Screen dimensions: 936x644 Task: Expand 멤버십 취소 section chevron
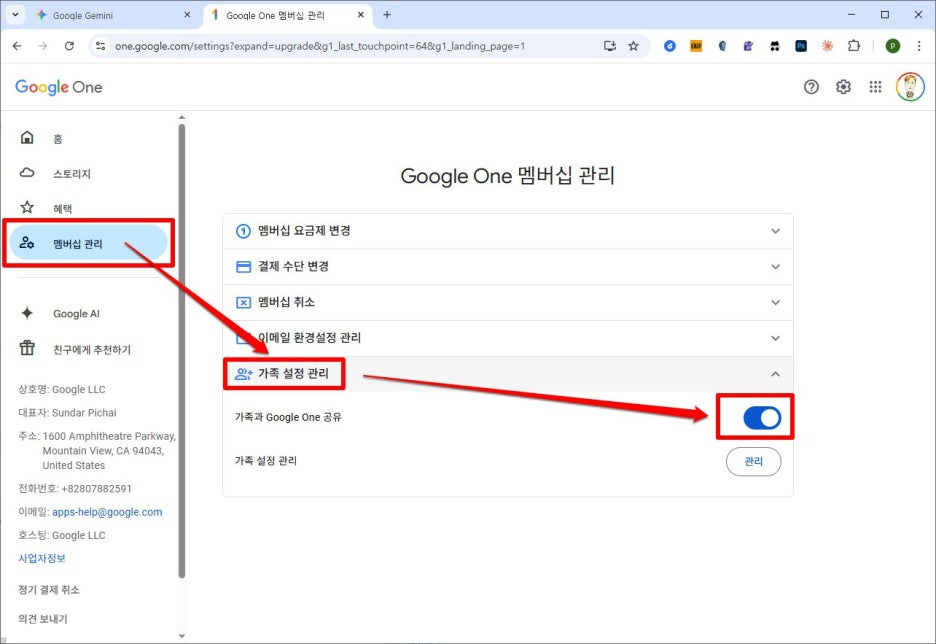(x=775, y=303)
